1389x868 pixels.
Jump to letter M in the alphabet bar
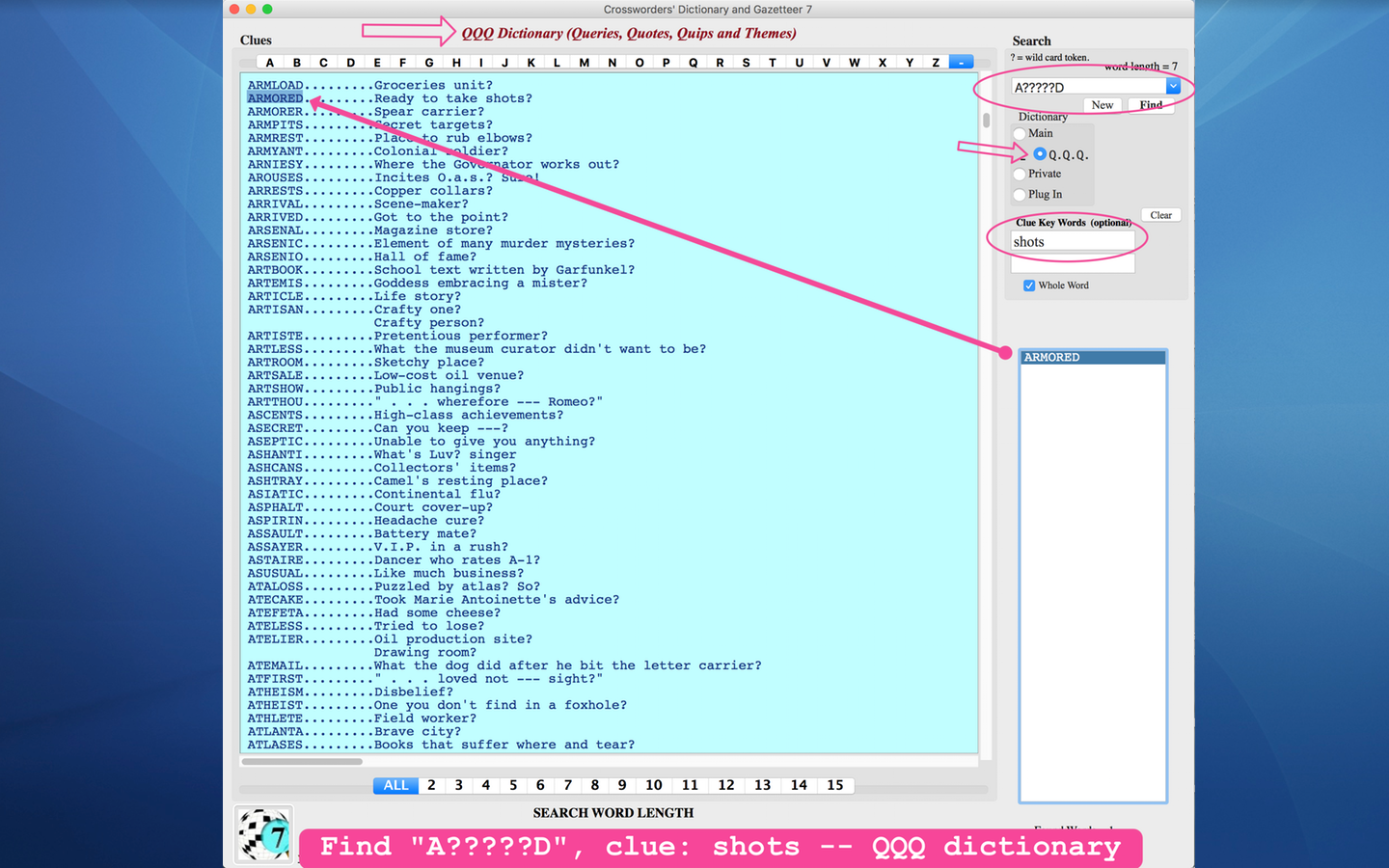(x=585, y=63)
